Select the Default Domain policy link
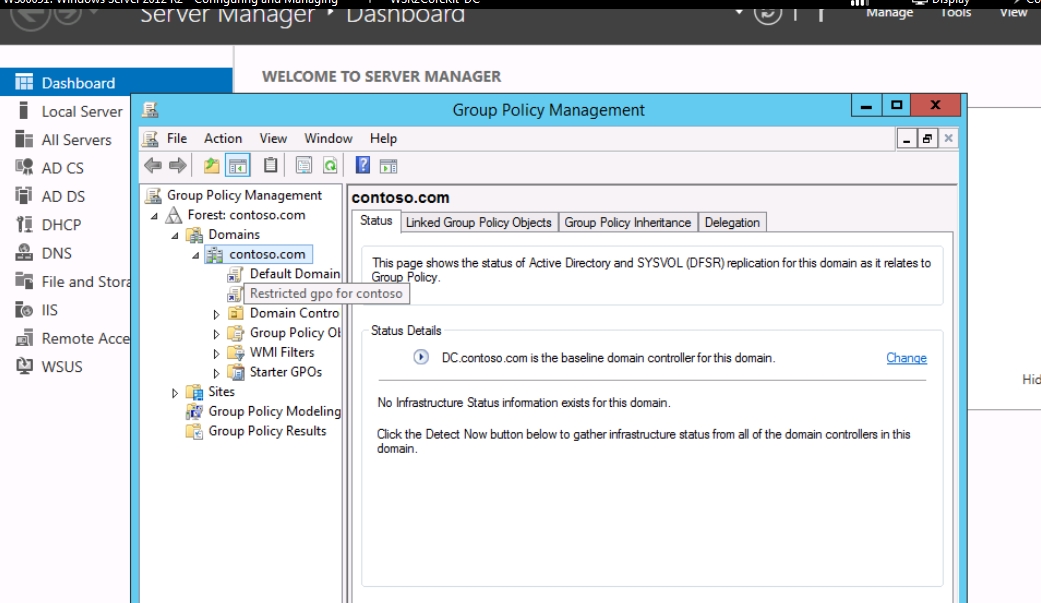1041x603 pixels. coord(295,274)
